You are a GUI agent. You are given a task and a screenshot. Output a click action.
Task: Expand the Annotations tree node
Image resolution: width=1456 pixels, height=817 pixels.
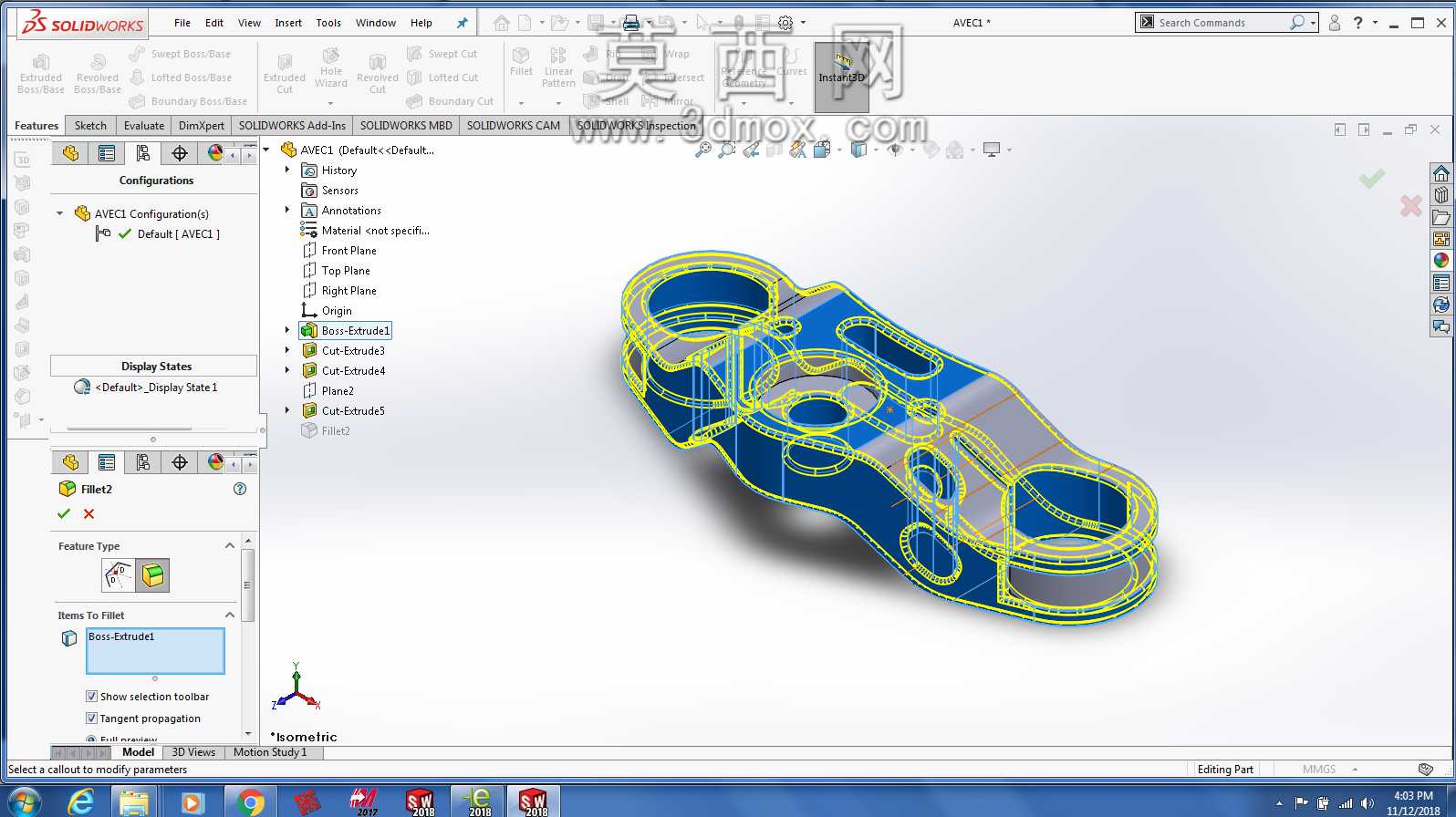click(287, 210)
